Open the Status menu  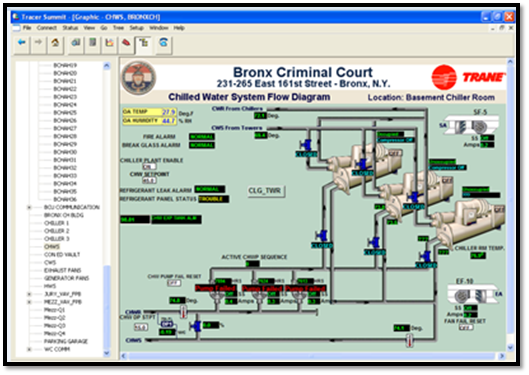tap(71, 28)
